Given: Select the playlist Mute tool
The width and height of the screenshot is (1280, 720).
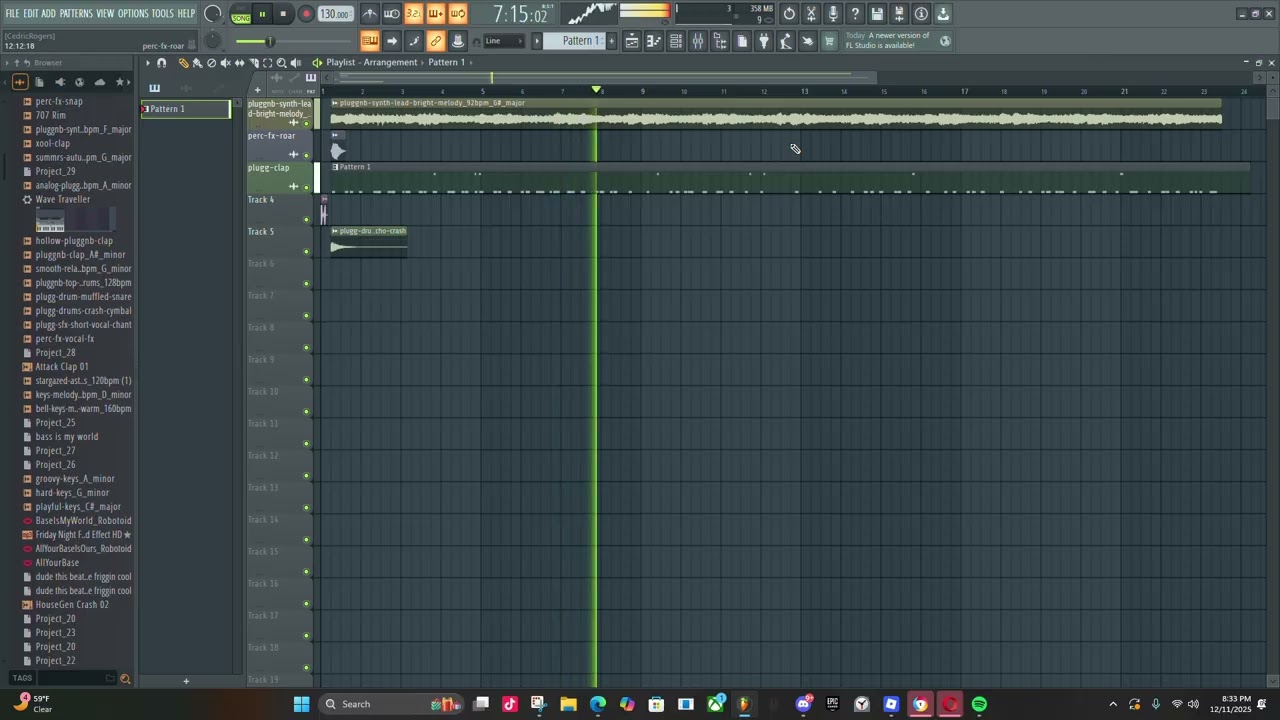Looking at the screenshot, I should click(225, 63).
